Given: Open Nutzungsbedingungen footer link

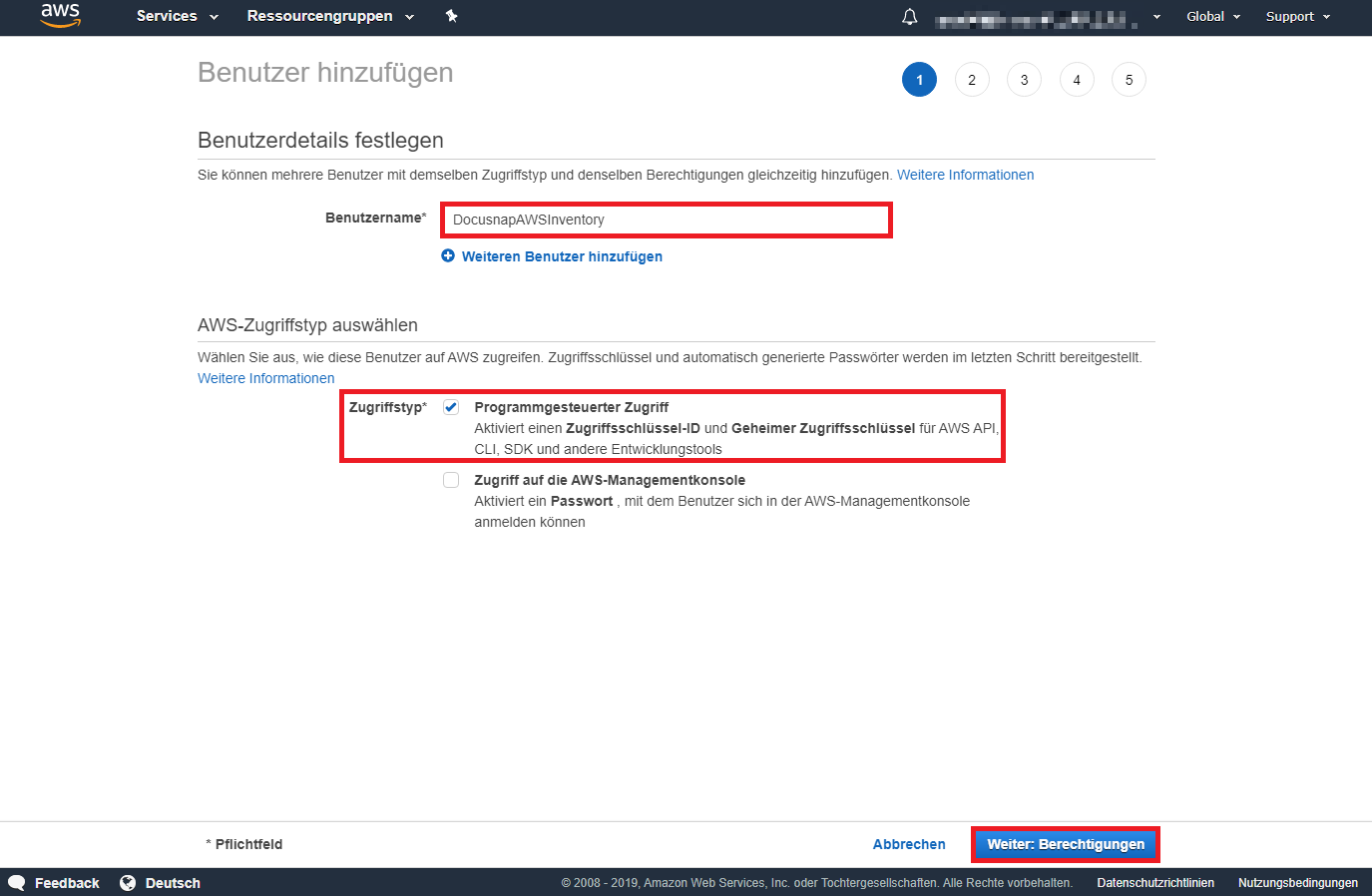Looking at the screenshot, I should [x=1298, y=883].
